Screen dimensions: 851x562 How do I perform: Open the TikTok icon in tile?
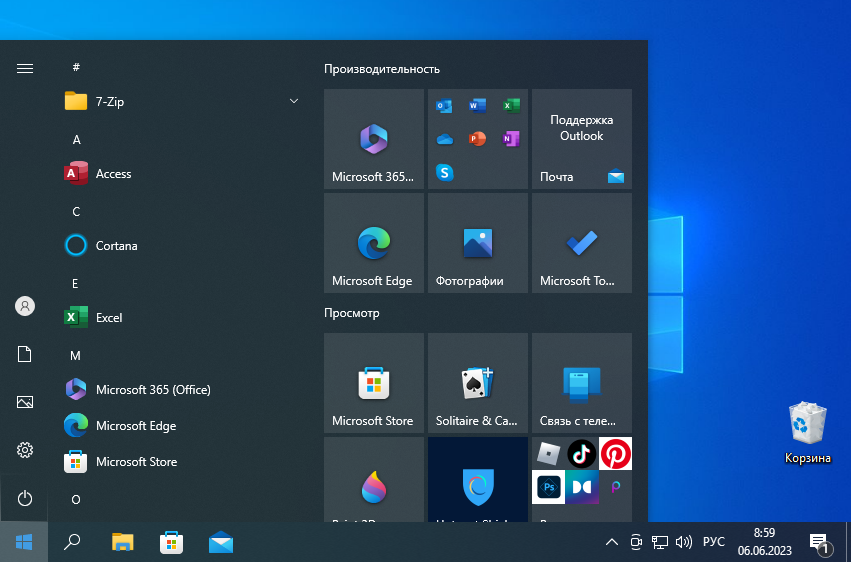click(582, 454)
